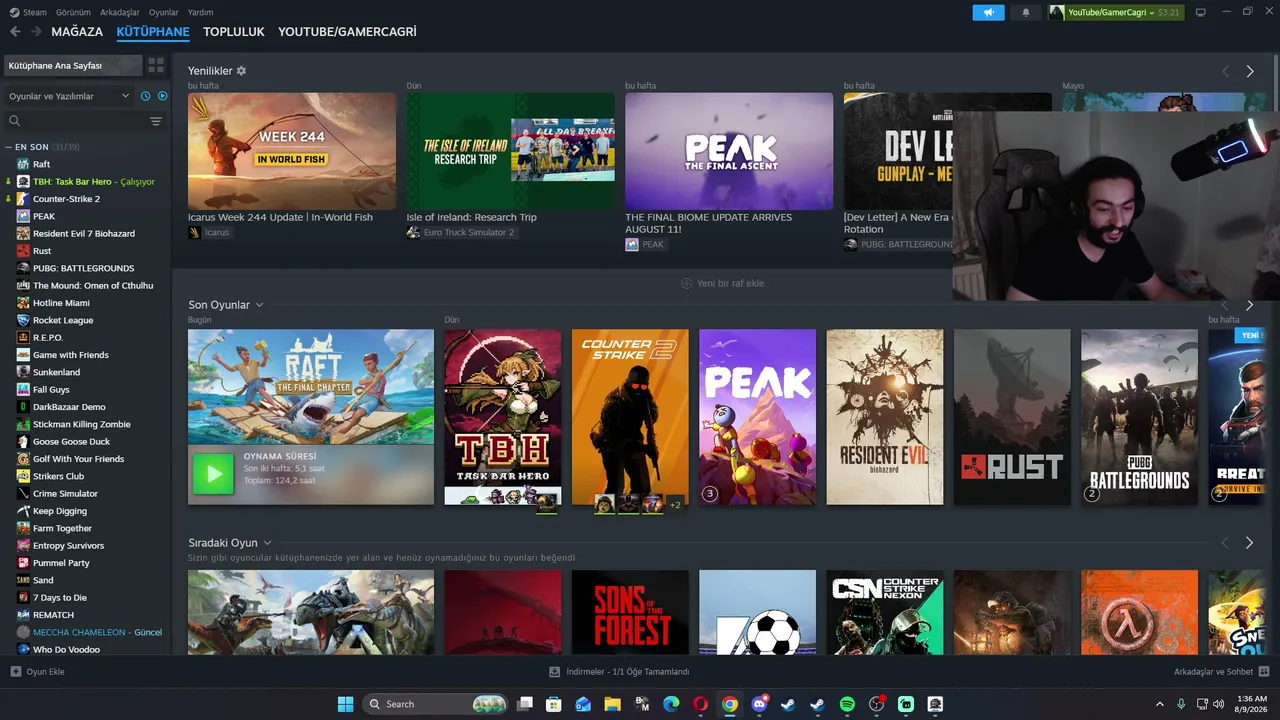Open the Son Oyunlar shelf dropdown
Image resolution: width=1280 pixels, height=720 pixels.
pyautogui.click(x=259, y=305)
